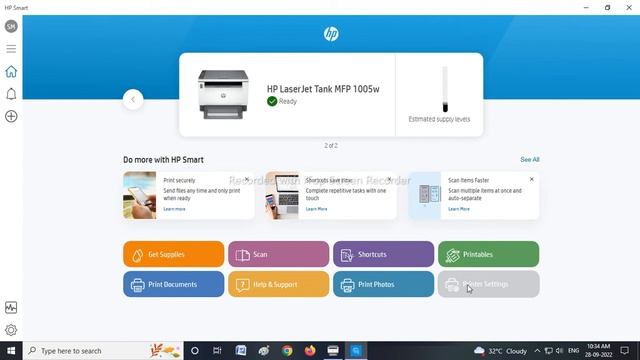The image size is (640, 360).
Task: Dismiss the Scan Items Faster card
Action: coord(531,179)
